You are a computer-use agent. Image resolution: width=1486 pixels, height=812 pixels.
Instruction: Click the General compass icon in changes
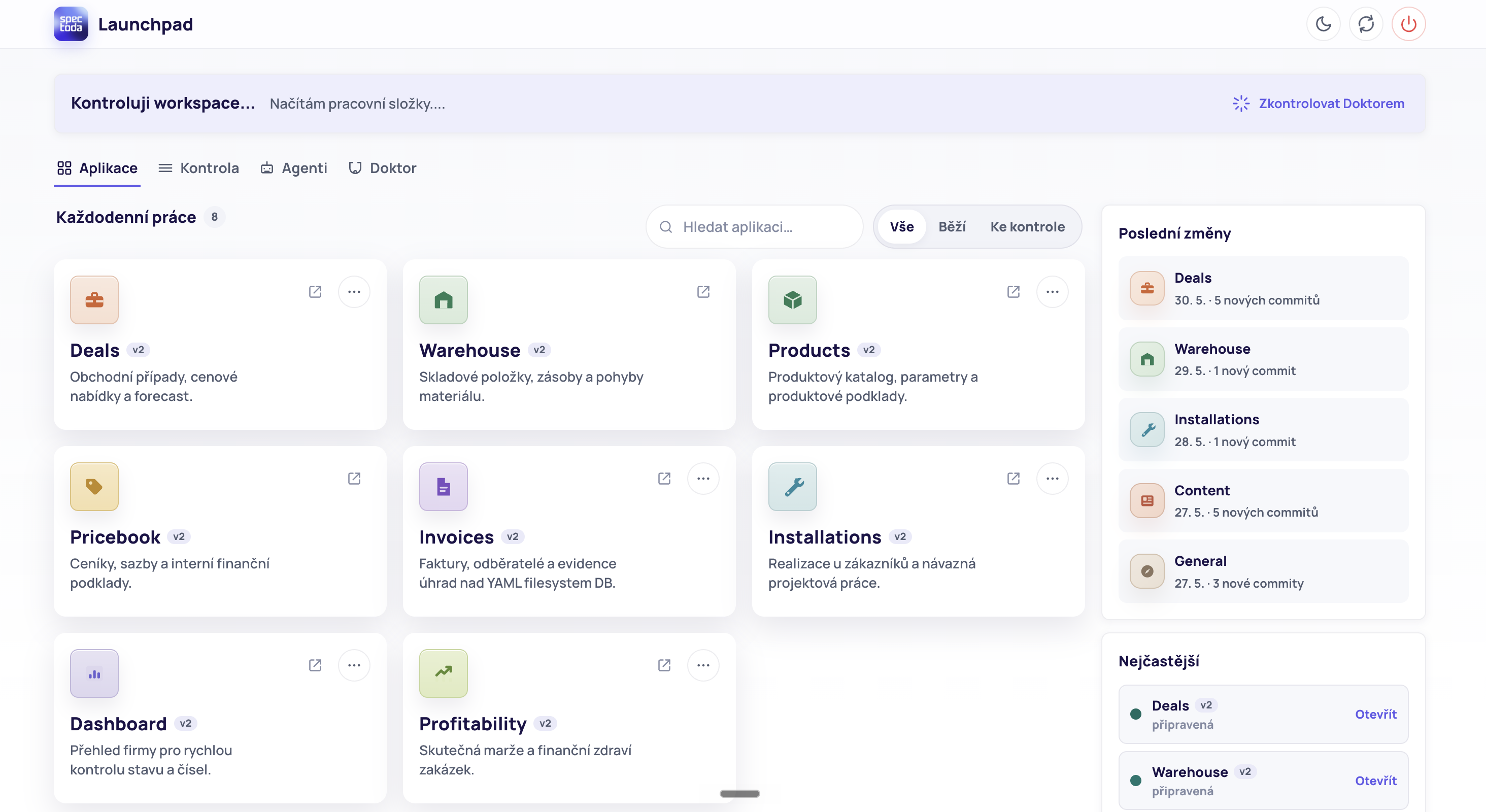(x=1147, y=572)
